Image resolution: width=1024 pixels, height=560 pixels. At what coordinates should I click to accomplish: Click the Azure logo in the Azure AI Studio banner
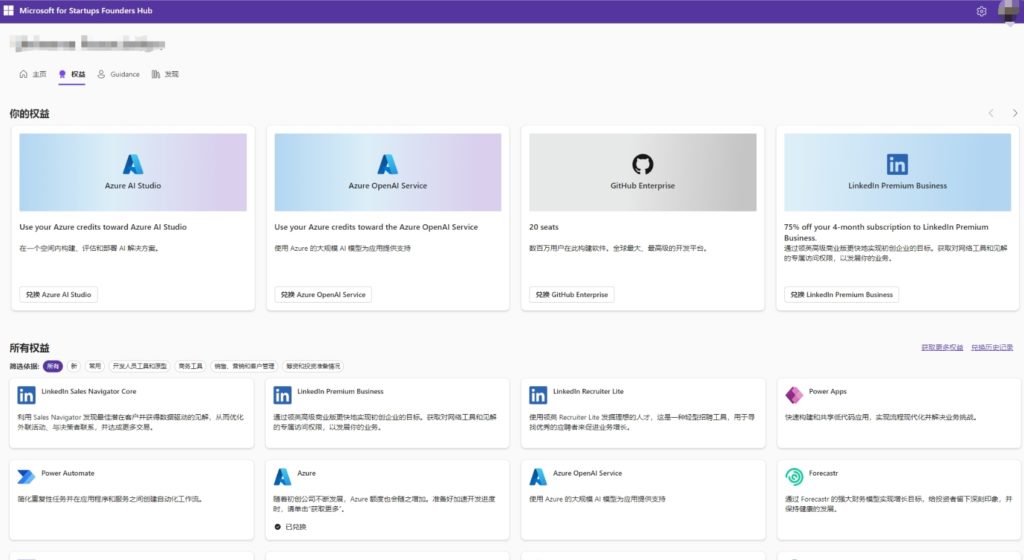tap(133, 164)
